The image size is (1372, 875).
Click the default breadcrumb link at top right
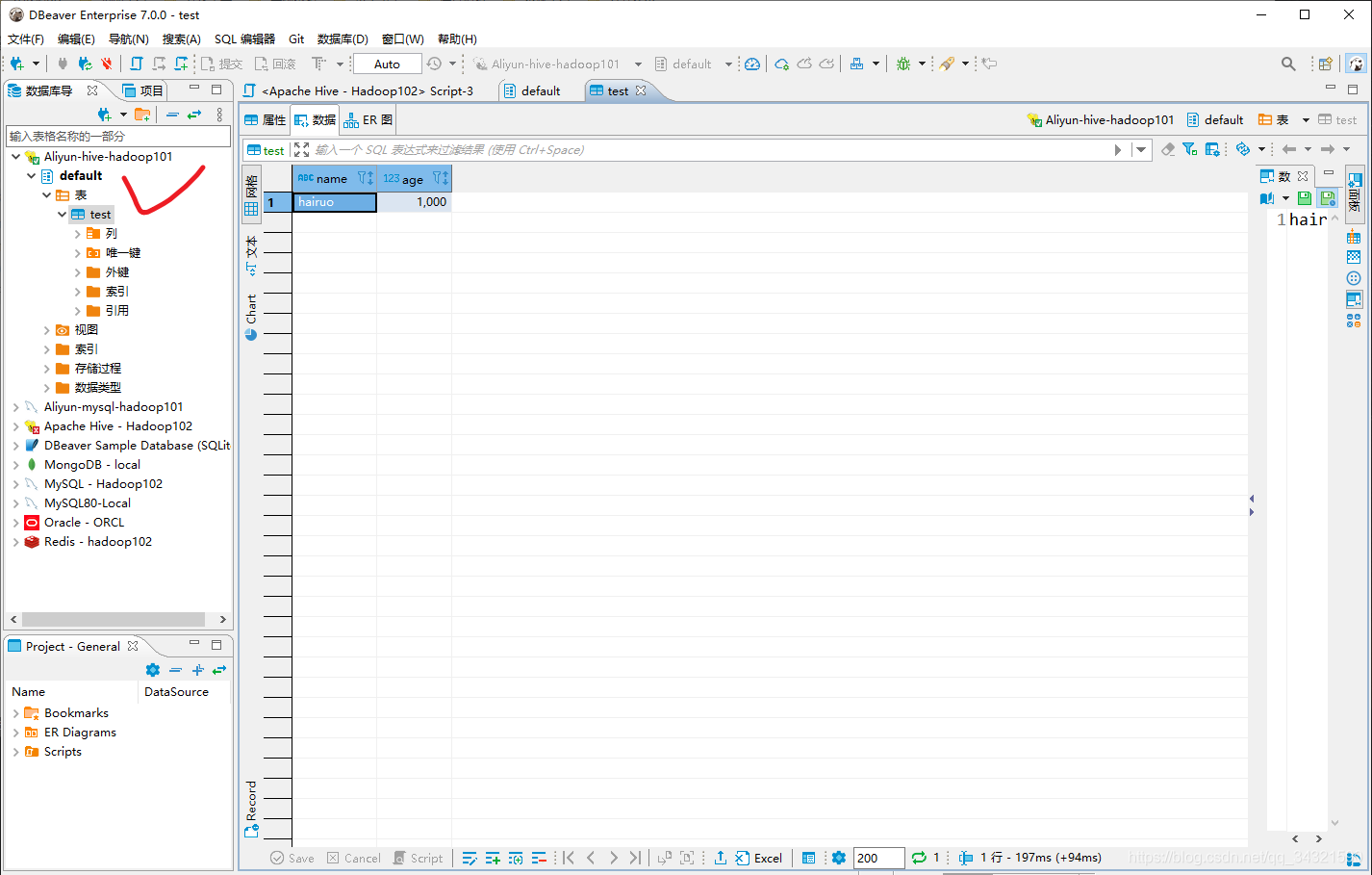pyautogui.click(x=1215, y=120)
